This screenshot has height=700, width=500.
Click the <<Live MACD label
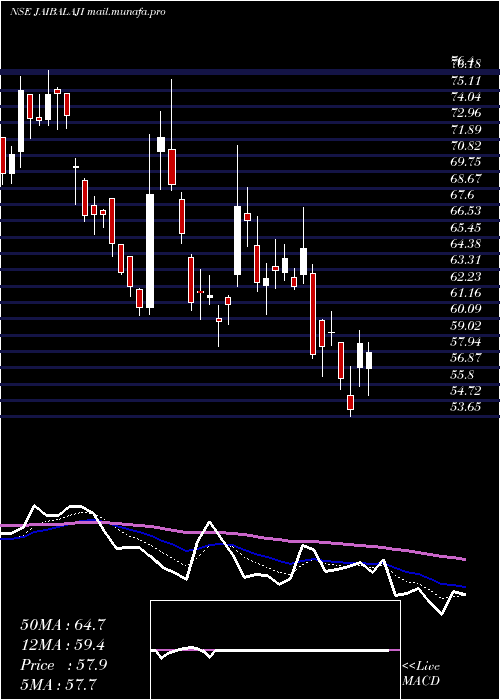[421, 673]
